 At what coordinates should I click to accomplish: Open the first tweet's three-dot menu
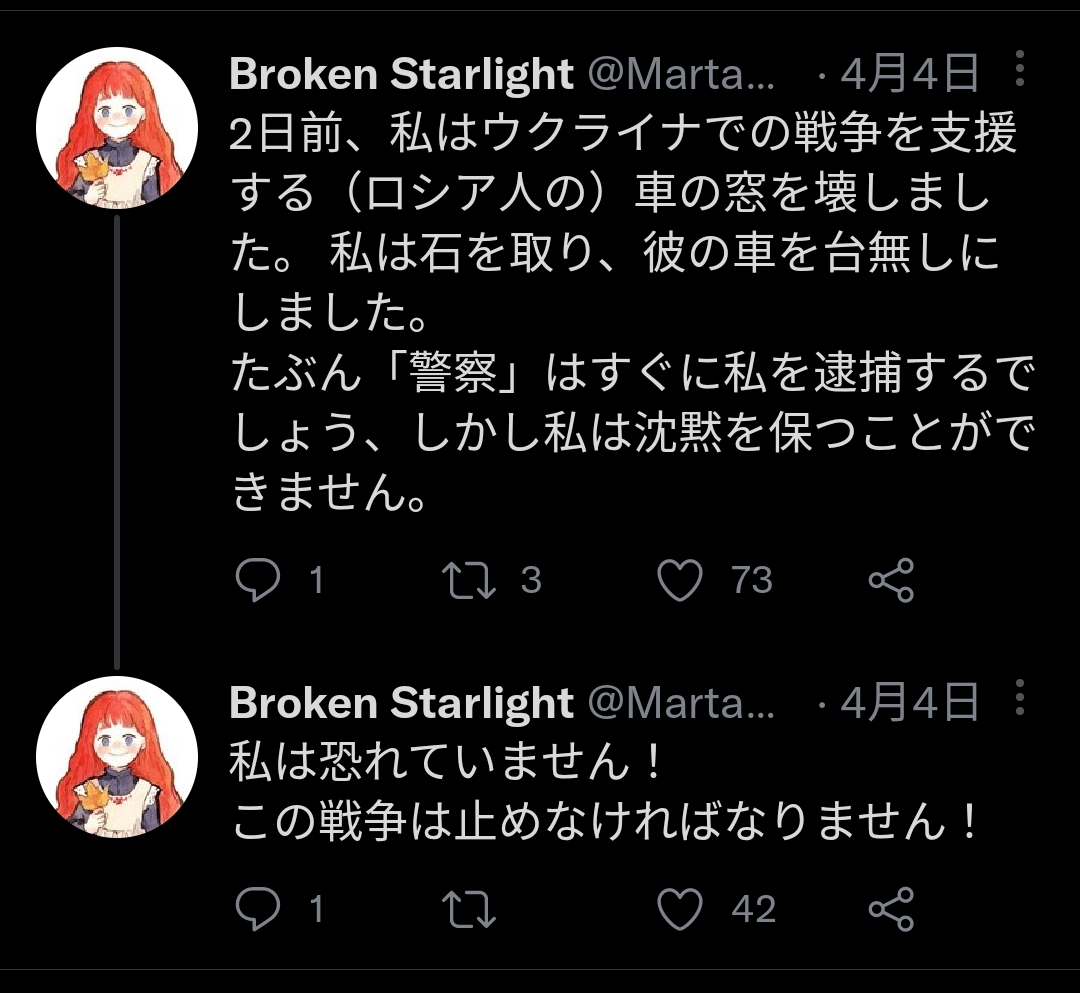pyautogui.click(x=1020, y=72)
